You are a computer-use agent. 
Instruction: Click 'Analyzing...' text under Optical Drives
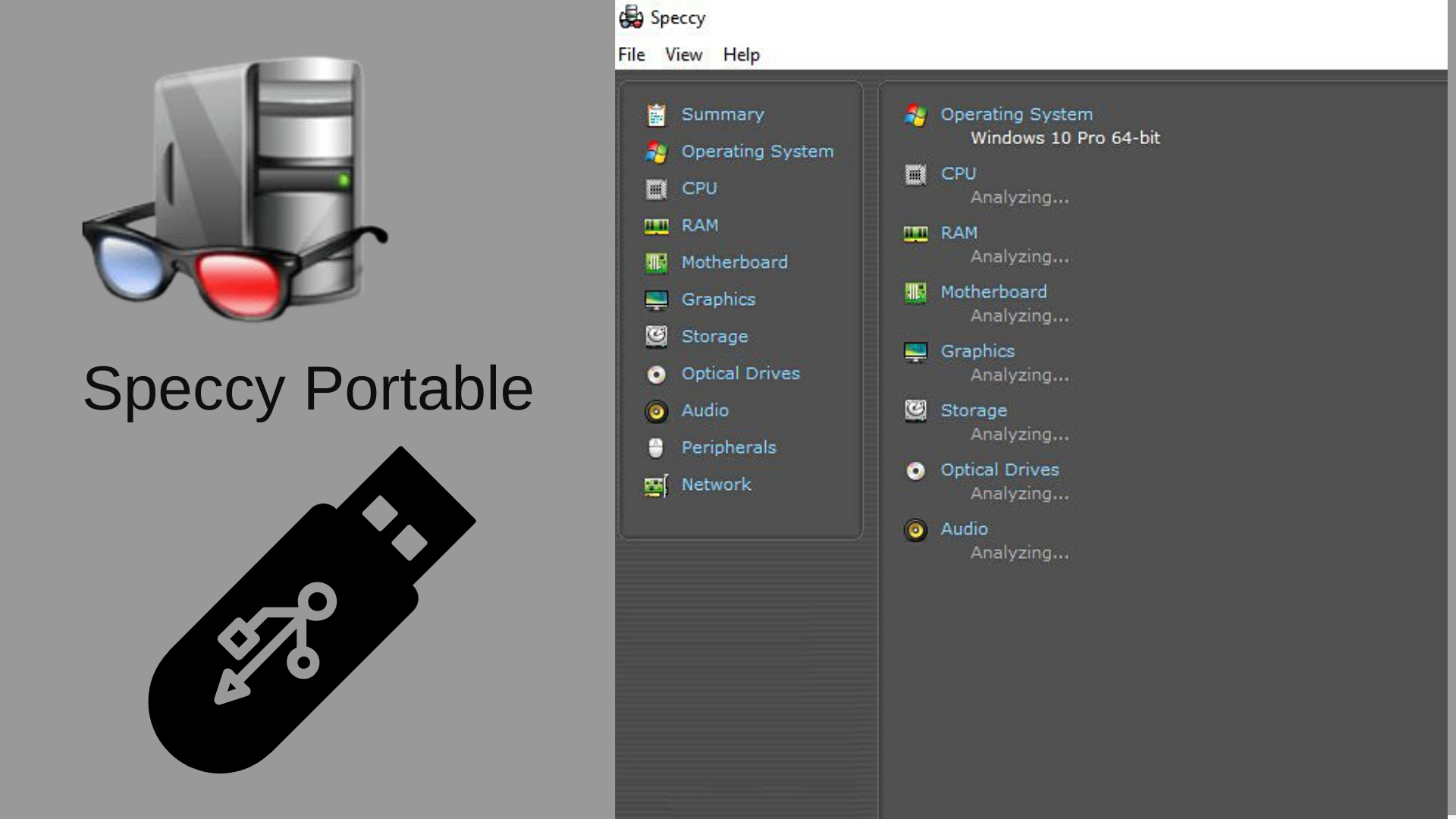[1019, 493]
